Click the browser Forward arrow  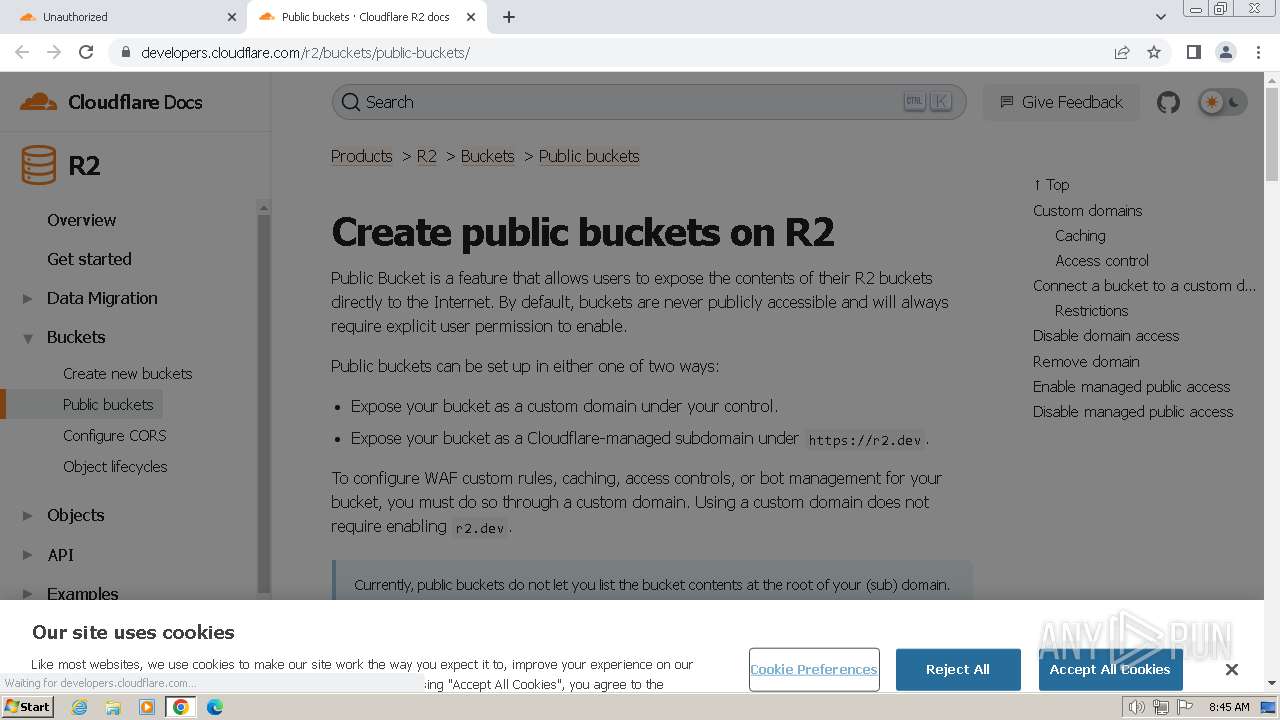[54, 52]
